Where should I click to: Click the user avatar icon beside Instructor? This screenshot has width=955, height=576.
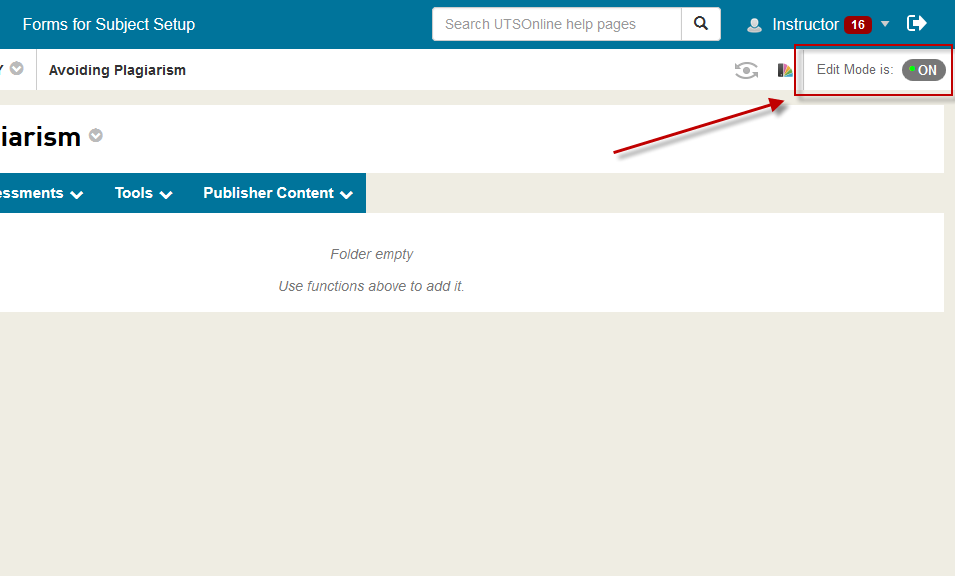[755, 25]
